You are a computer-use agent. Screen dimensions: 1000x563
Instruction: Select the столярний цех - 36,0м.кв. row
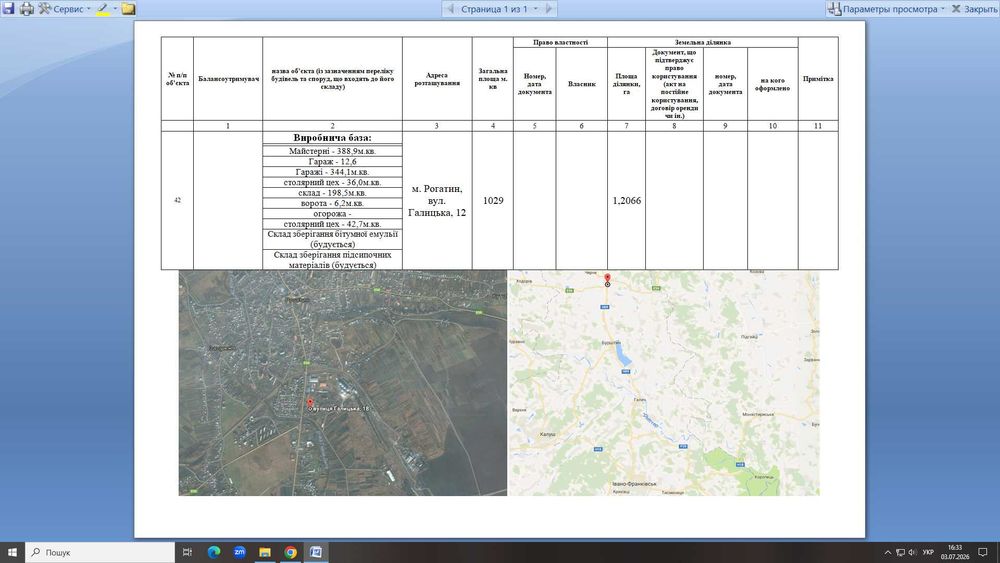pyautogui.click(x=332, y=182)
